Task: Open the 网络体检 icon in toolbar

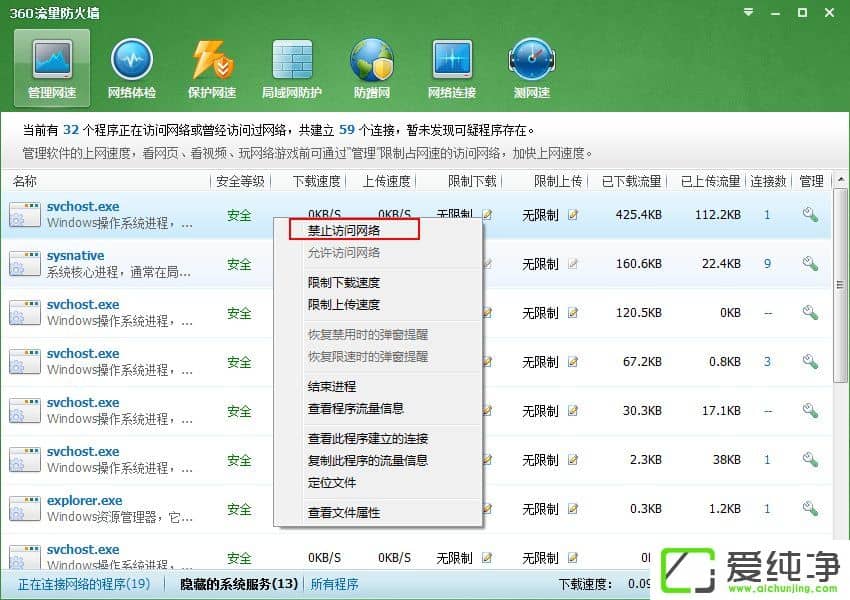Action: click(x=131, y=60)
